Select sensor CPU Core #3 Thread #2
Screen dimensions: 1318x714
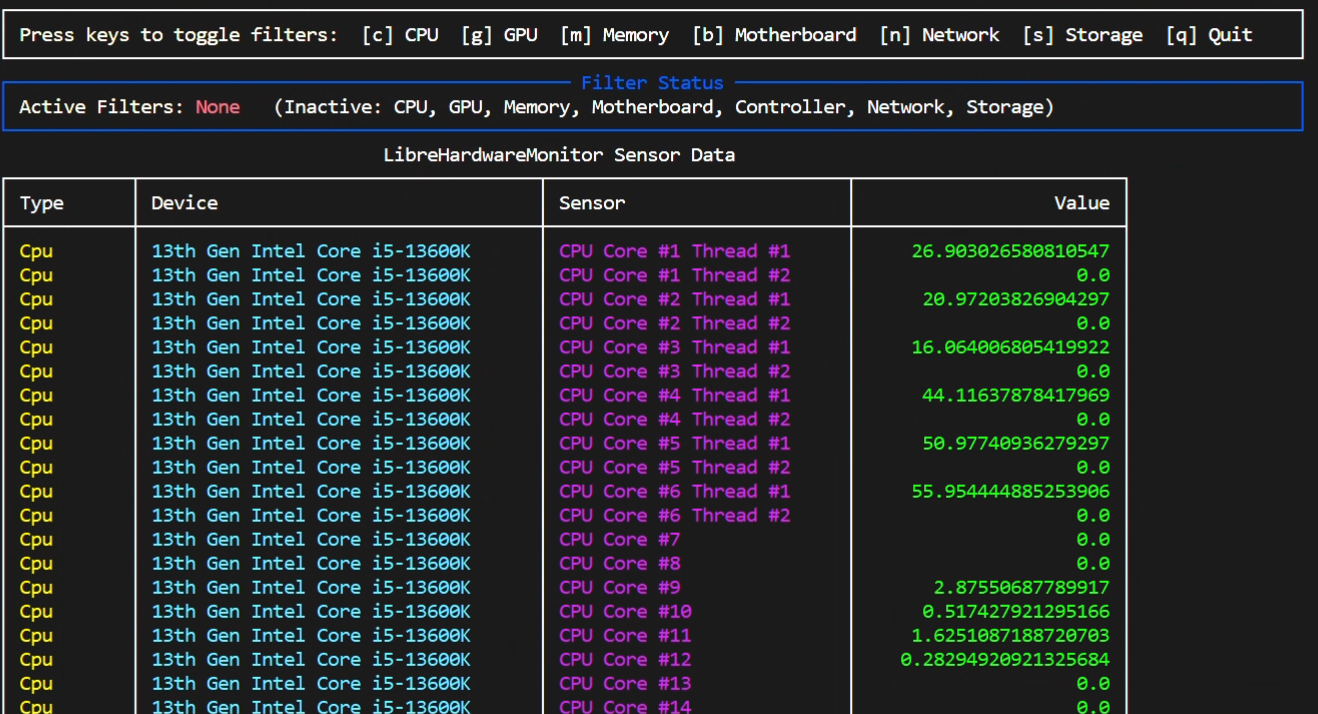(675, 371)
